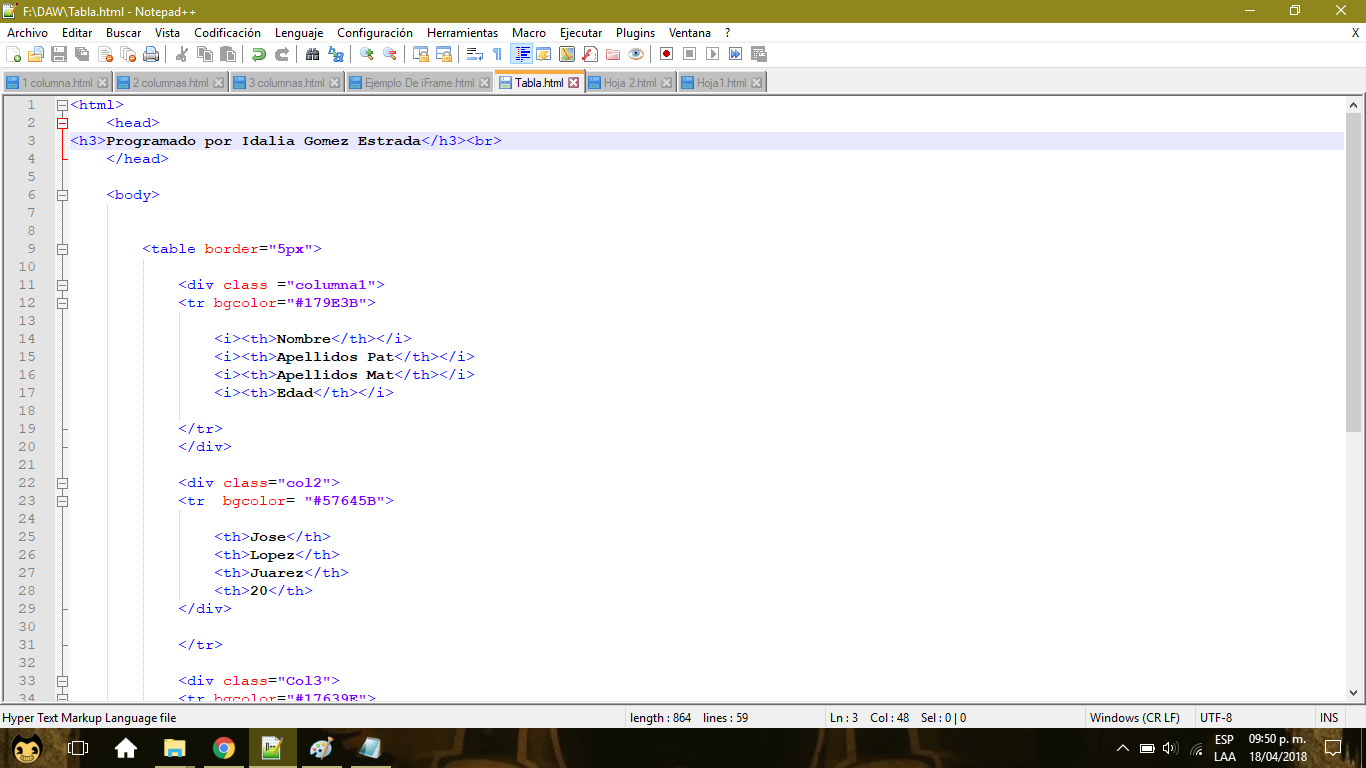Image resolution: width=1366 pixels, height=768 pixels.
Task: Save all open files
Action: coord(83,53)
